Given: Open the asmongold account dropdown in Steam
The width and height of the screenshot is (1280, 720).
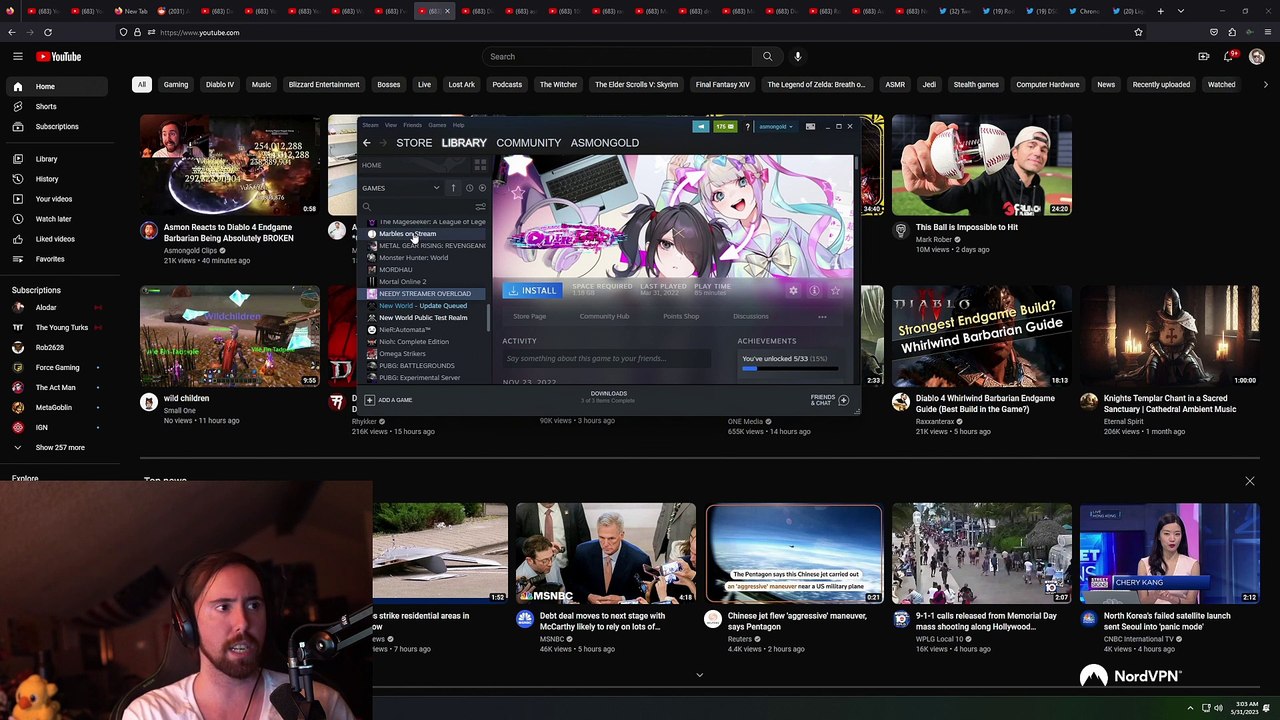Looking at the screenshot, I should [x=776, y=127].
